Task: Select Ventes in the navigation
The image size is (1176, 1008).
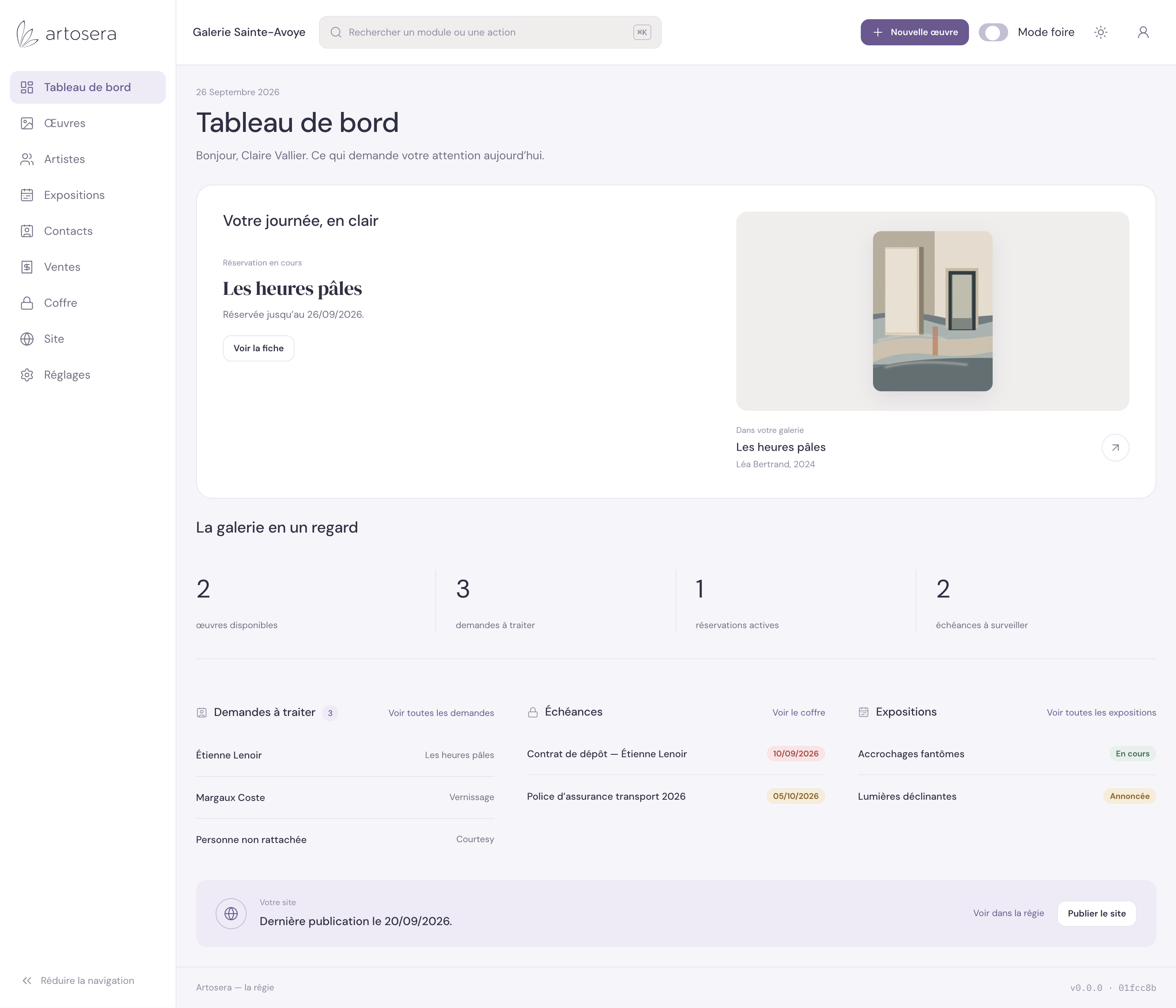Action: tap(88, 267)
